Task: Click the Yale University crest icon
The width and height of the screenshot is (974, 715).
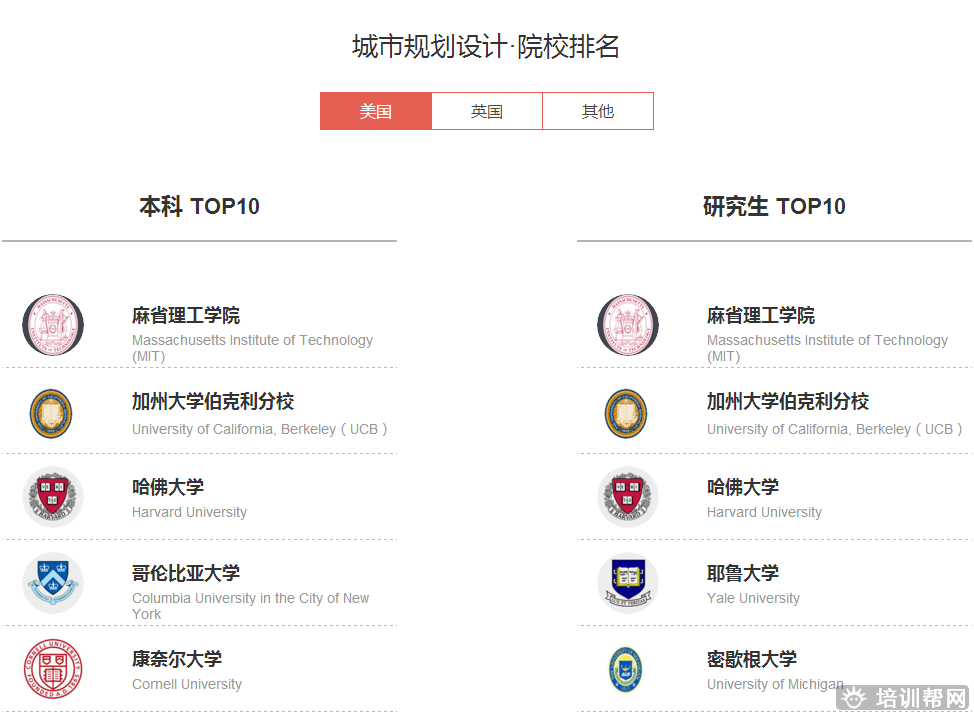Action: click(x=628, y=583)
